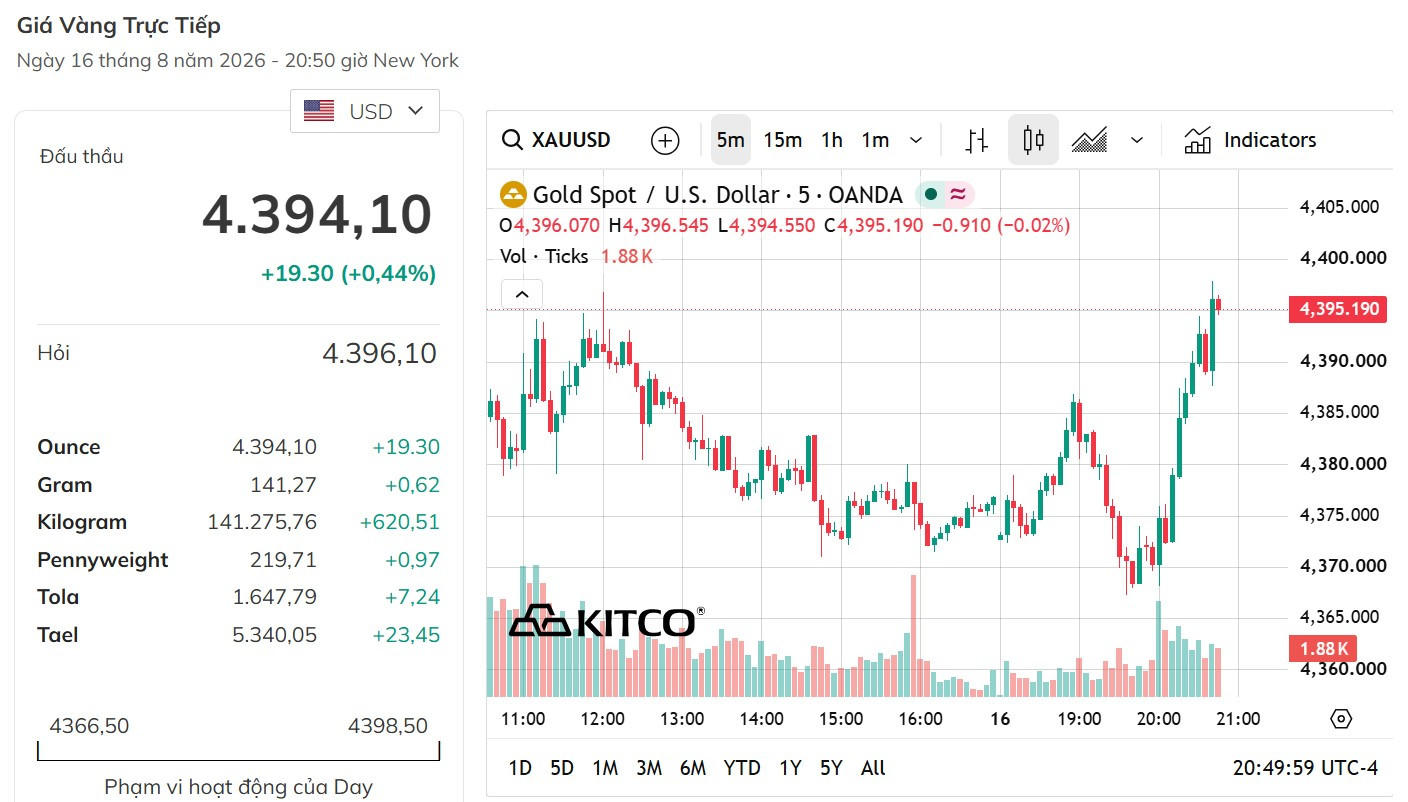Image resolution: width=1408 pixels, height=802 pixels.
Task: Click the gold bars symbol logo
Action: (513, 194)
